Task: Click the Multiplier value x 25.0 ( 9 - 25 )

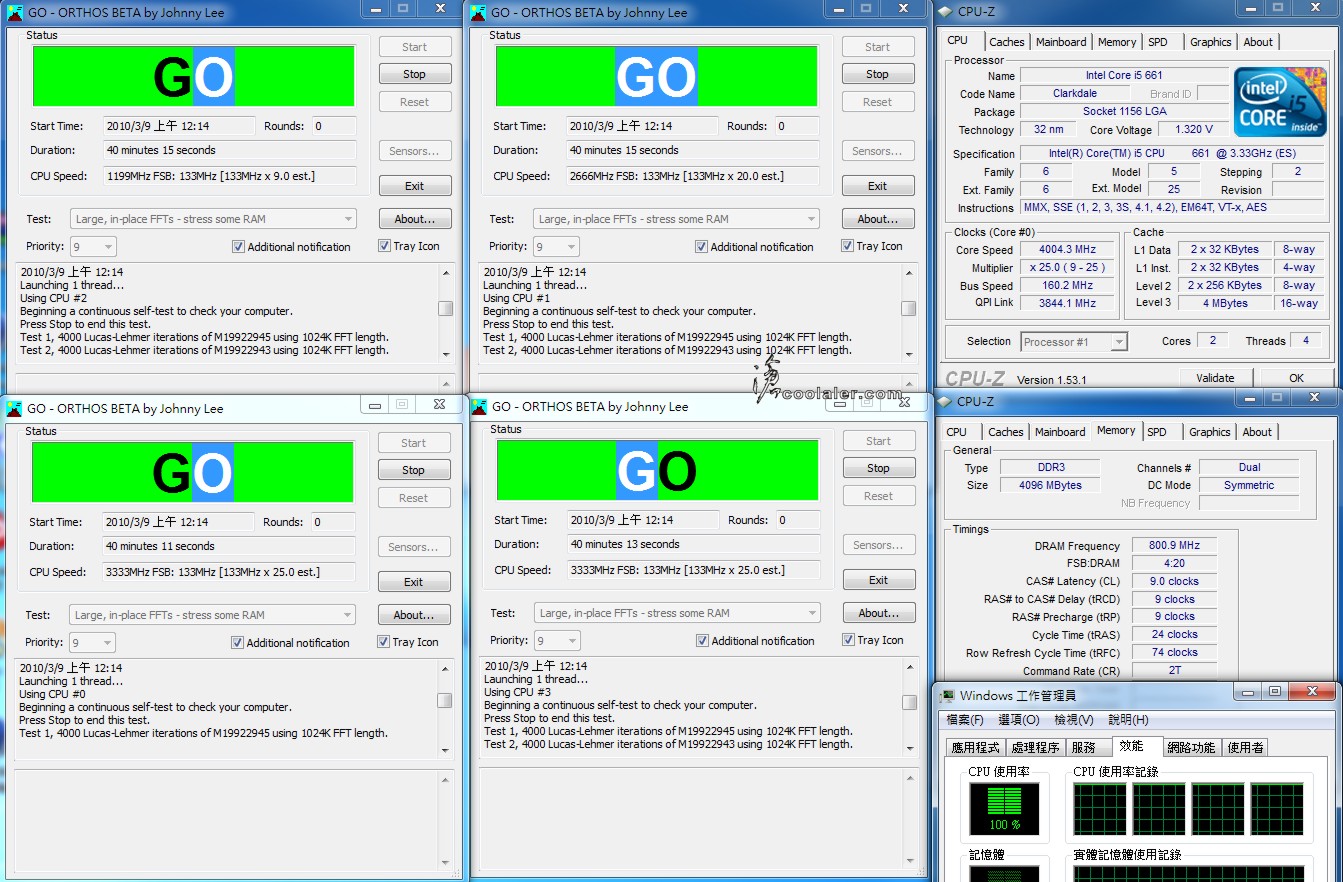Action: click(x=1068, y=268)
